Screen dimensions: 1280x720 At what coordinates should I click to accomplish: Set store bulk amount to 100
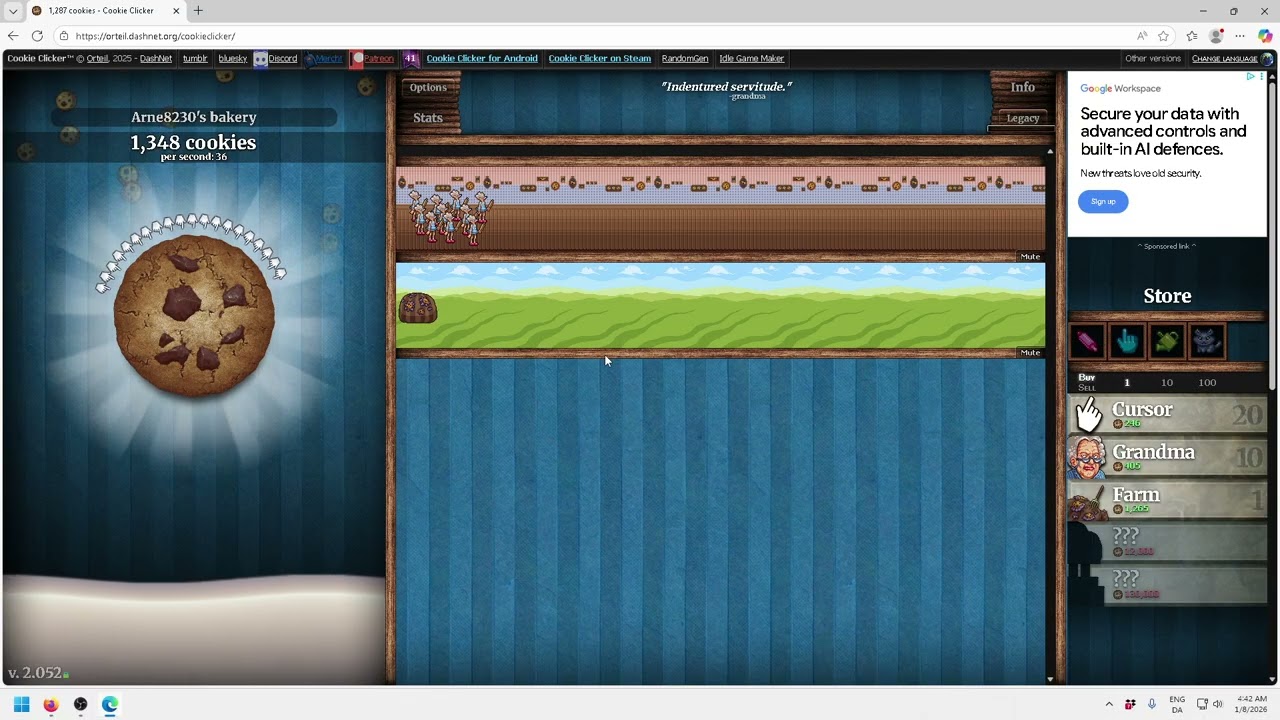tap(1207, 382)
